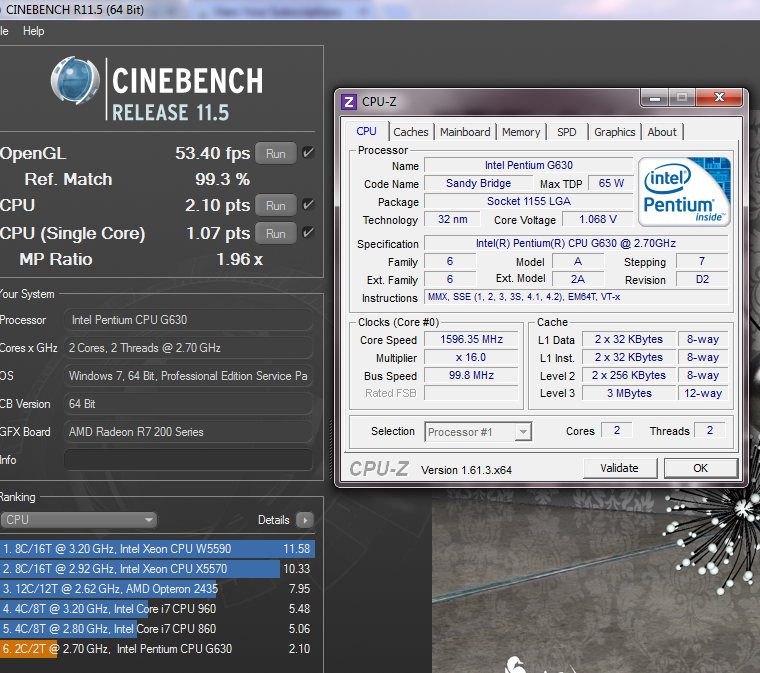
Task: Toggle the OpenGL test checkbox
Action: (x=308, y=153)
